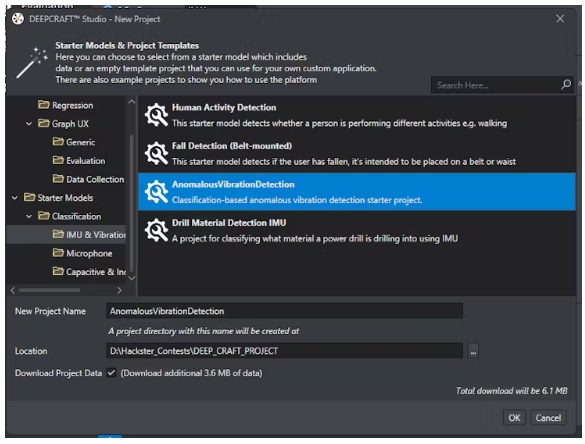Open the location browse ellipsis button
Viewport: 585px width, 444px height.
[473, 351]
